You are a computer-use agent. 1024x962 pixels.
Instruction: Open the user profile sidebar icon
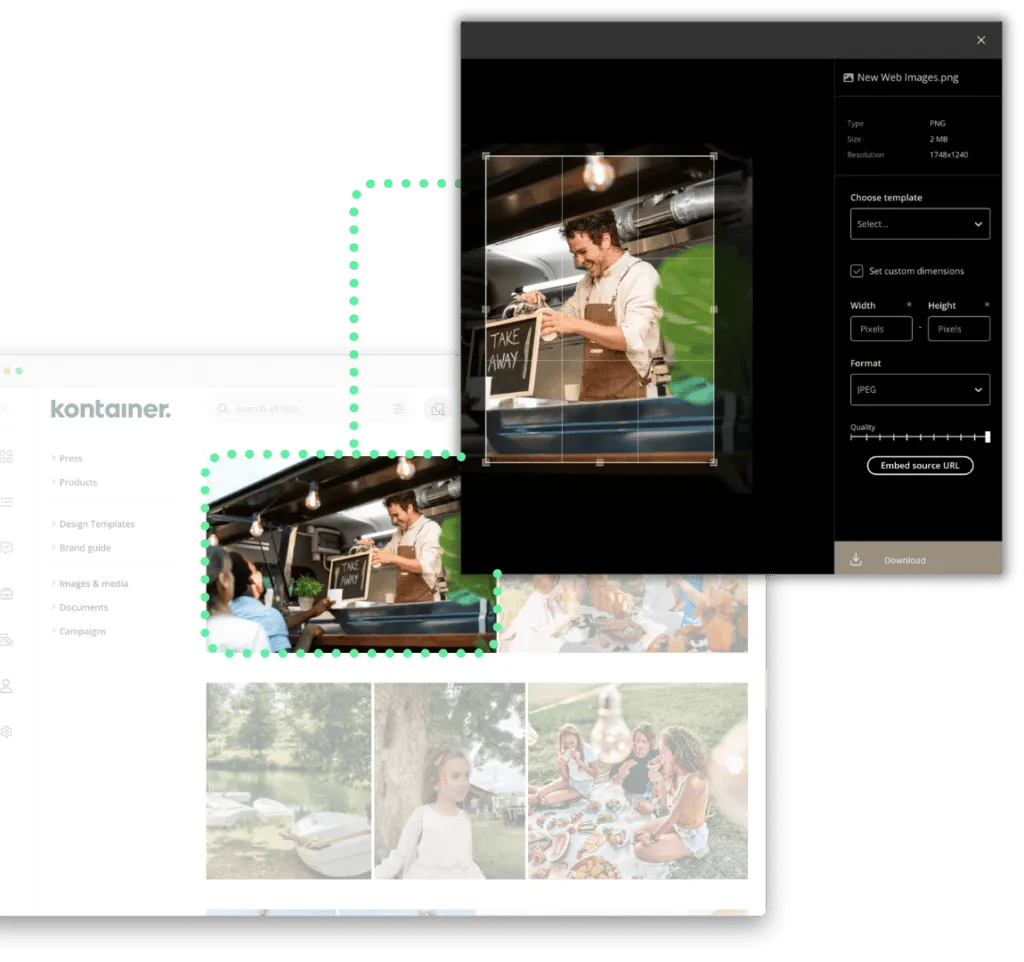click(x=7, y=686)
